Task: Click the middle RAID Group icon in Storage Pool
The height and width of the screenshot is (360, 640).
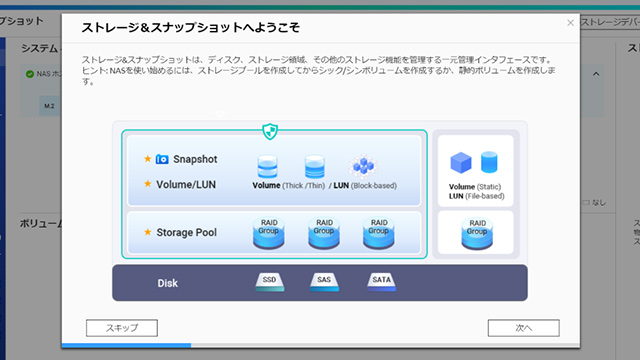Action: pos(324,233)
